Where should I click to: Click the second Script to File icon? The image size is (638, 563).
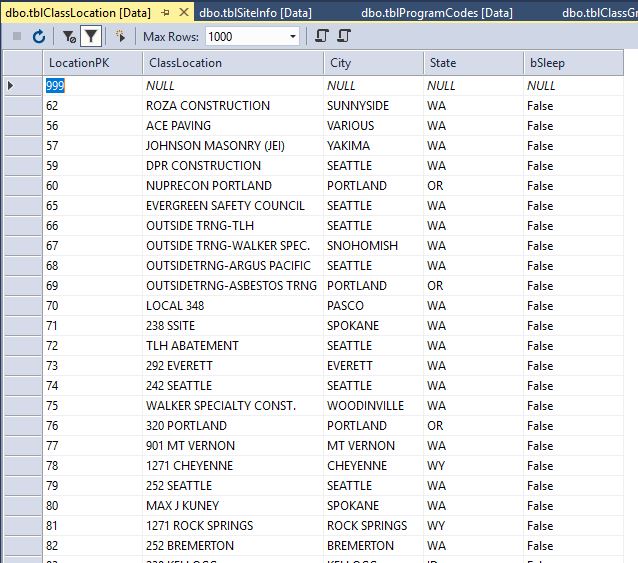tap(344, 36)
